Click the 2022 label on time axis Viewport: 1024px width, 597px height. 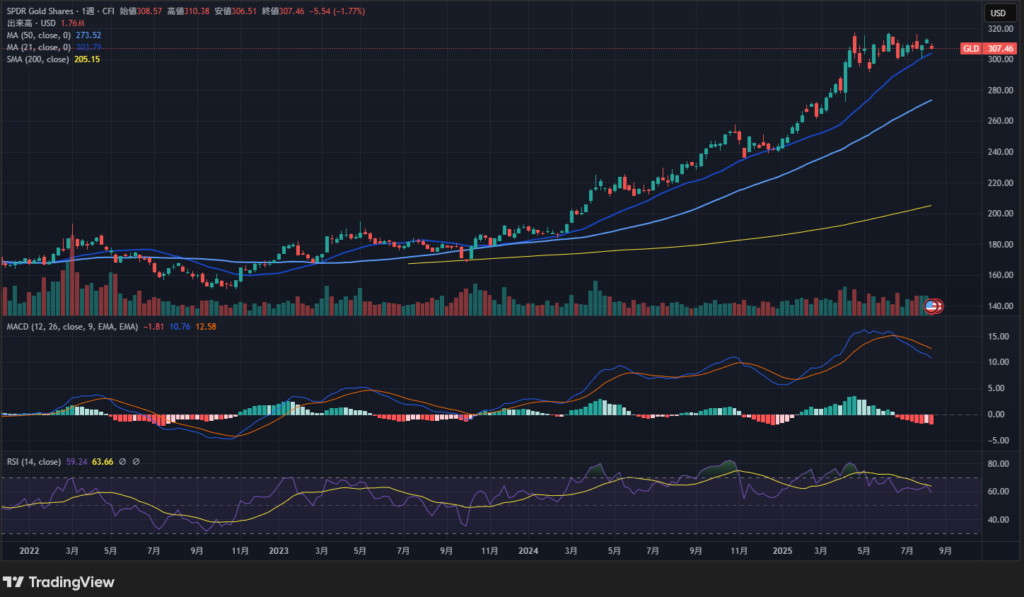click(x=29, y=551)
